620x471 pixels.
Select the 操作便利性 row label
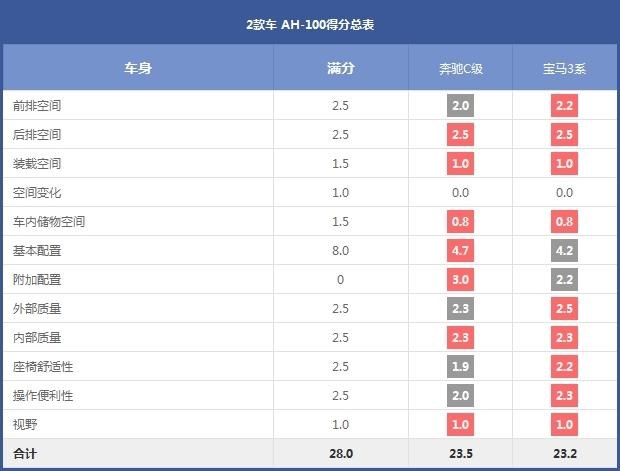43,396
